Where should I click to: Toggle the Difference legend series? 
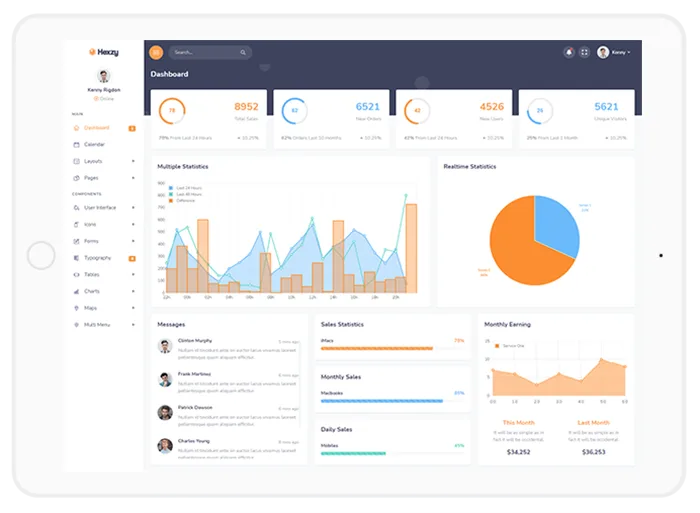coord(182,200)
